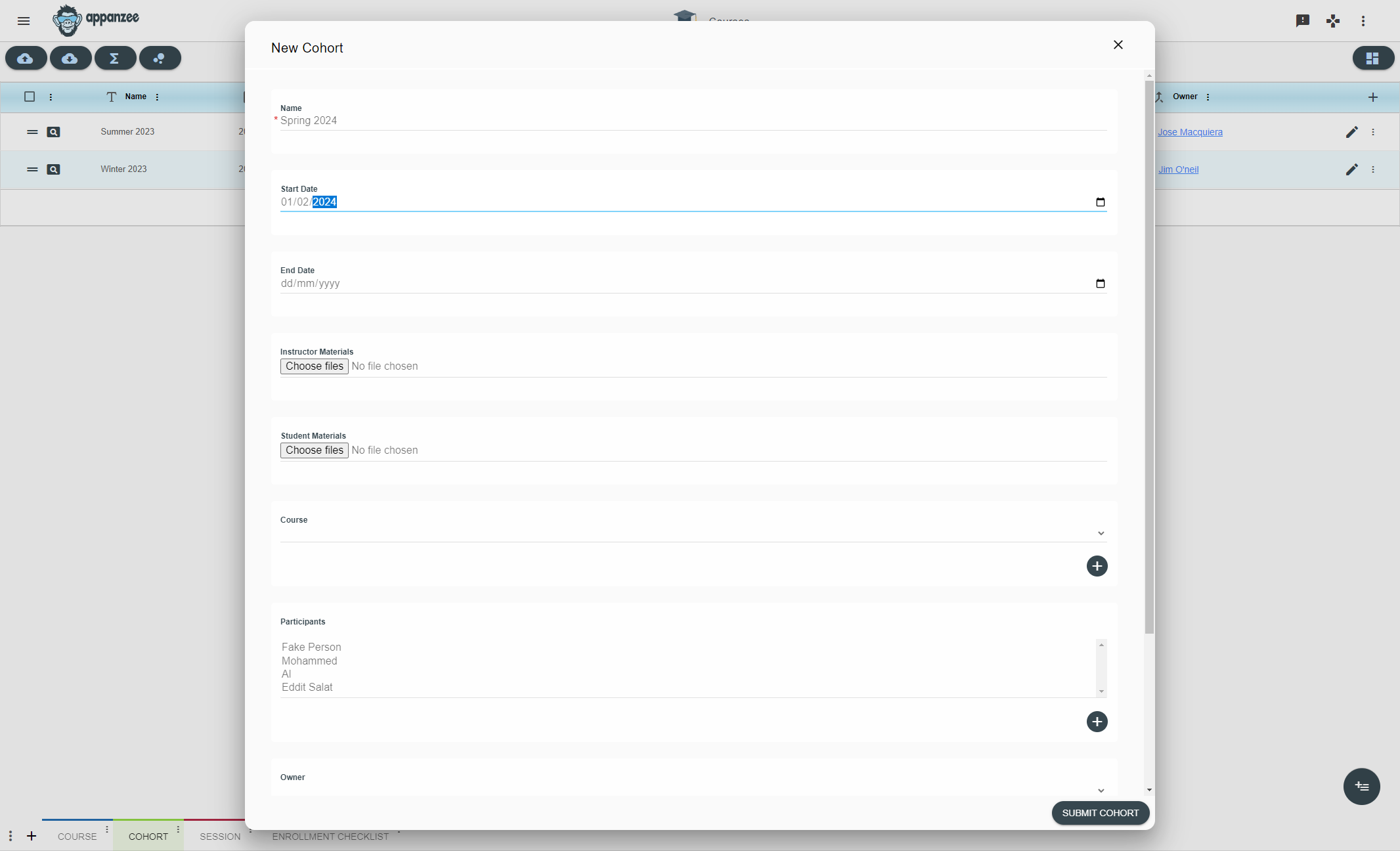Open the Winter 2023 record magnifier
The height and width of the screenshot is (851, 1400).
tap(54, 169)
